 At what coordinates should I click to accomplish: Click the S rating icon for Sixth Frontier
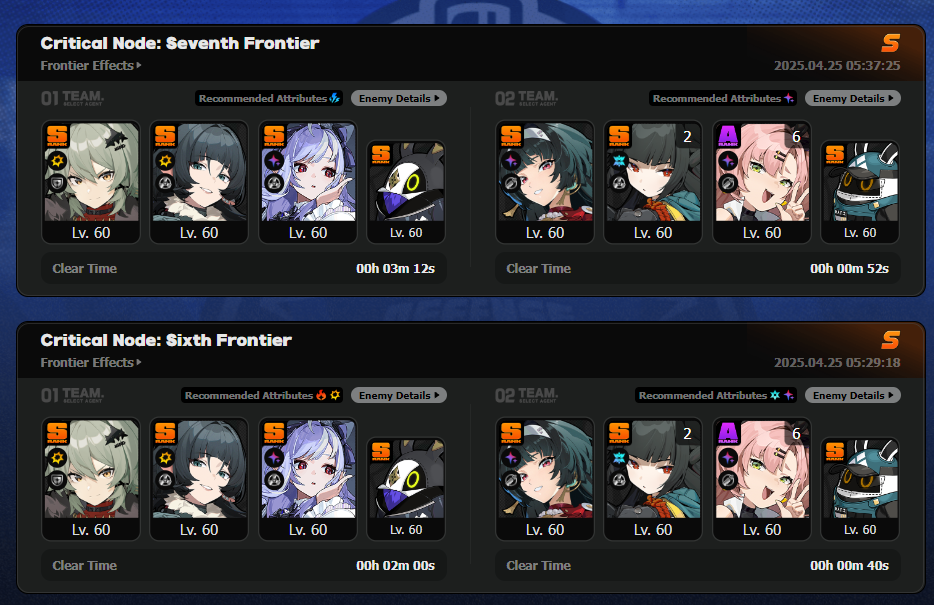pyautogui.click(x=891, y=340)
